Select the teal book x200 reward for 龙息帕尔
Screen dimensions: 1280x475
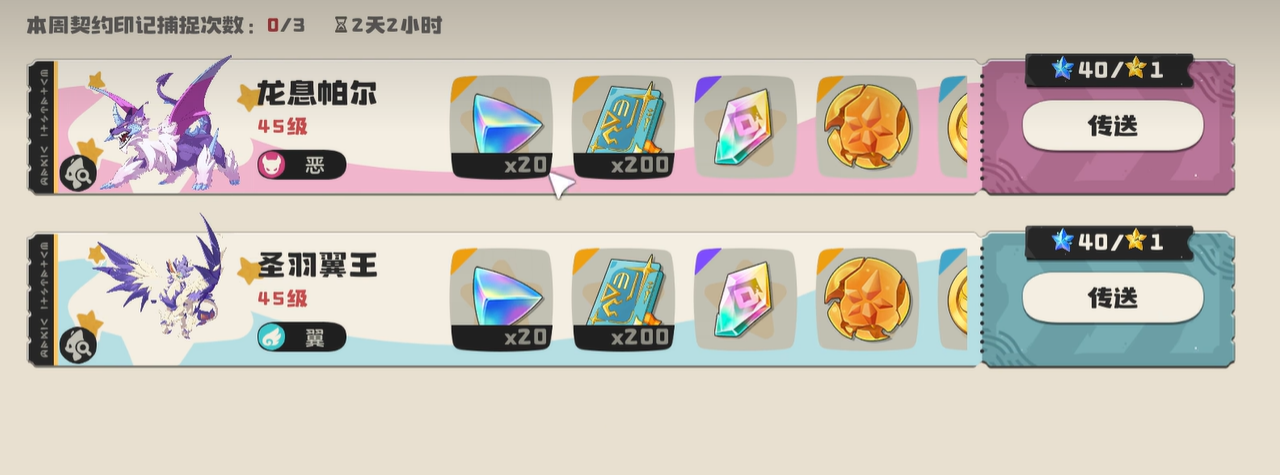point(623,127)
